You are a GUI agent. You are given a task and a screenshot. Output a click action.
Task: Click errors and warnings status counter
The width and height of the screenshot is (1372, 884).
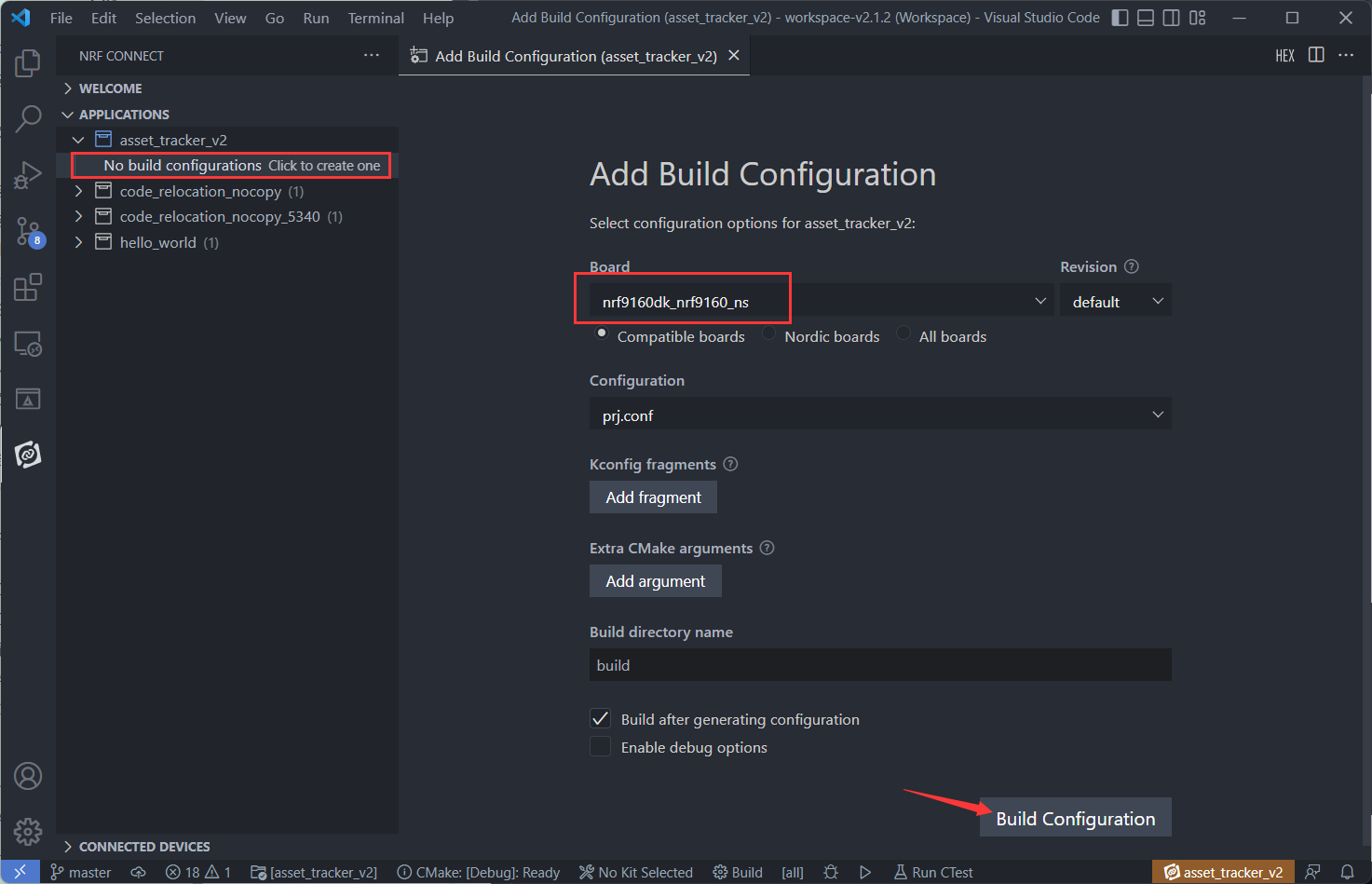point(198,872)
